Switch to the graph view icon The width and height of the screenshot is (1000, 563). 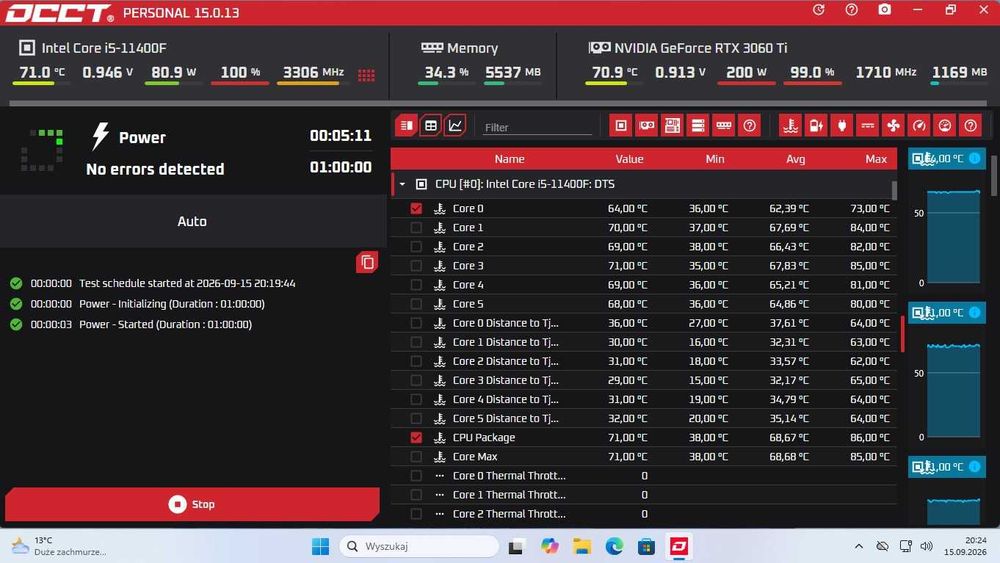455,126
